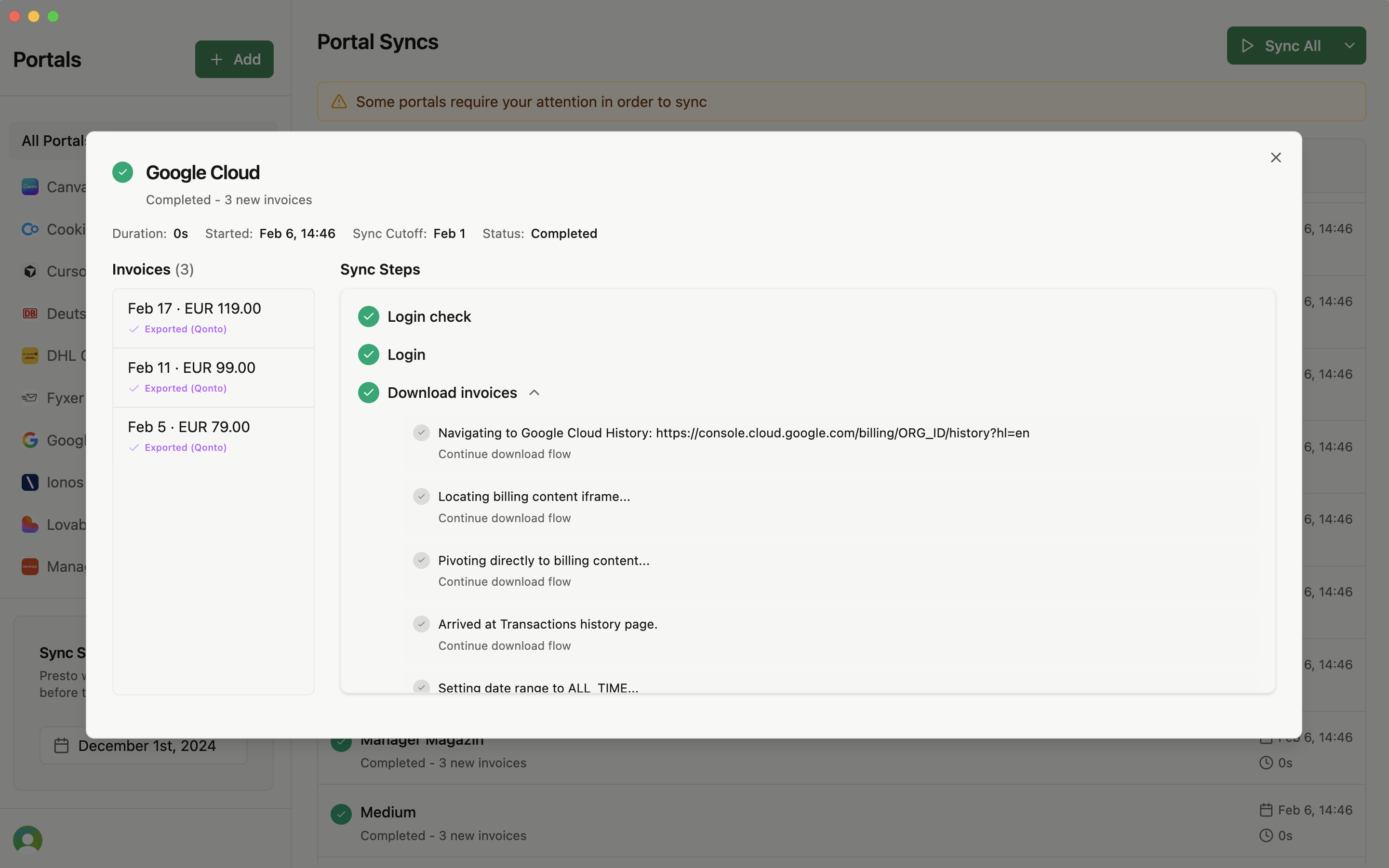1389x868 pixels.
Task: Open the Google portal icon in sidebar
Action: click(30, 440)
